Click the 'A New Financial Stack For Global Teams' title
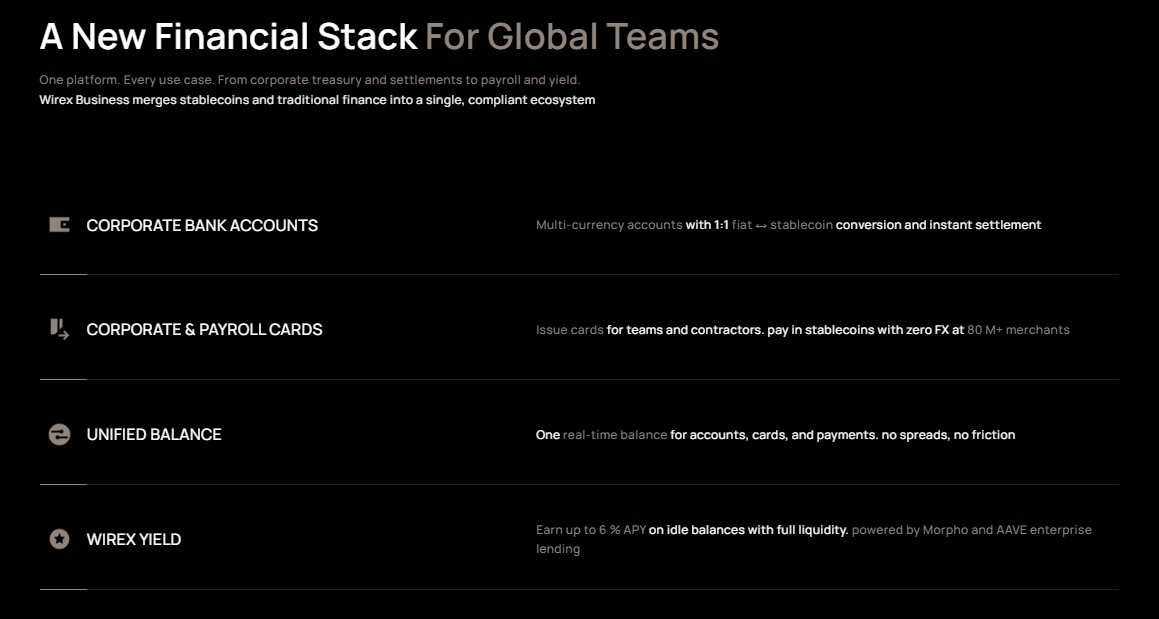Viewport: 1159px width, 619px height. (379, 36)
